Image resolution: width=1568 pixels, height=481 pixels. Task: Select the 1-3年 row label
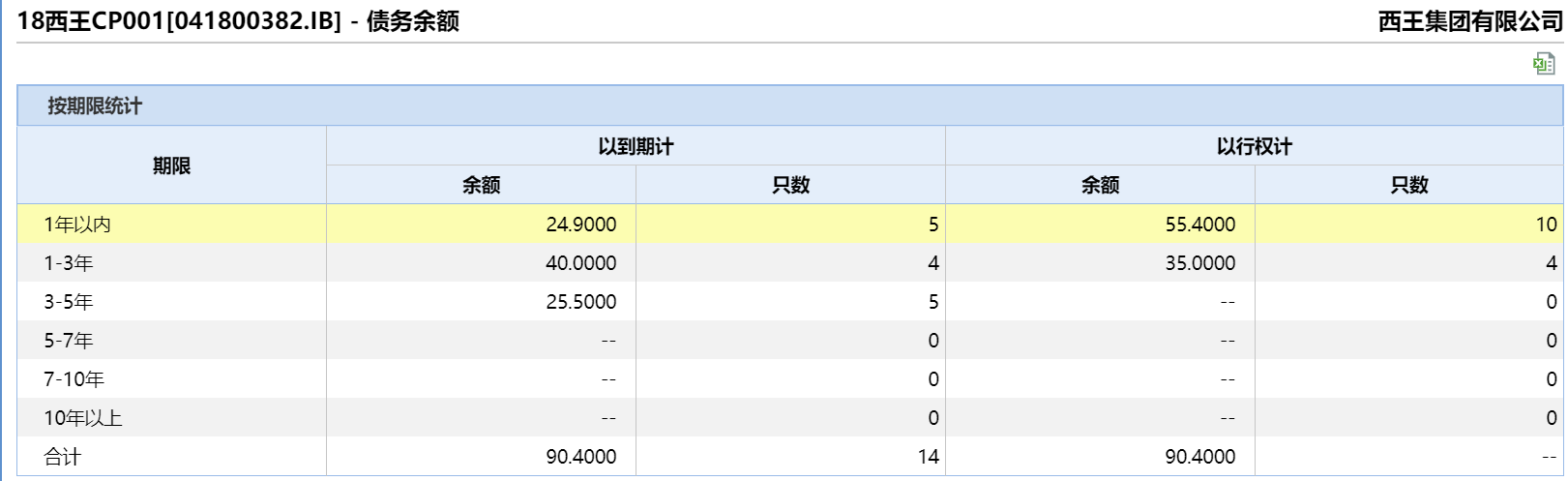[69, 263]
